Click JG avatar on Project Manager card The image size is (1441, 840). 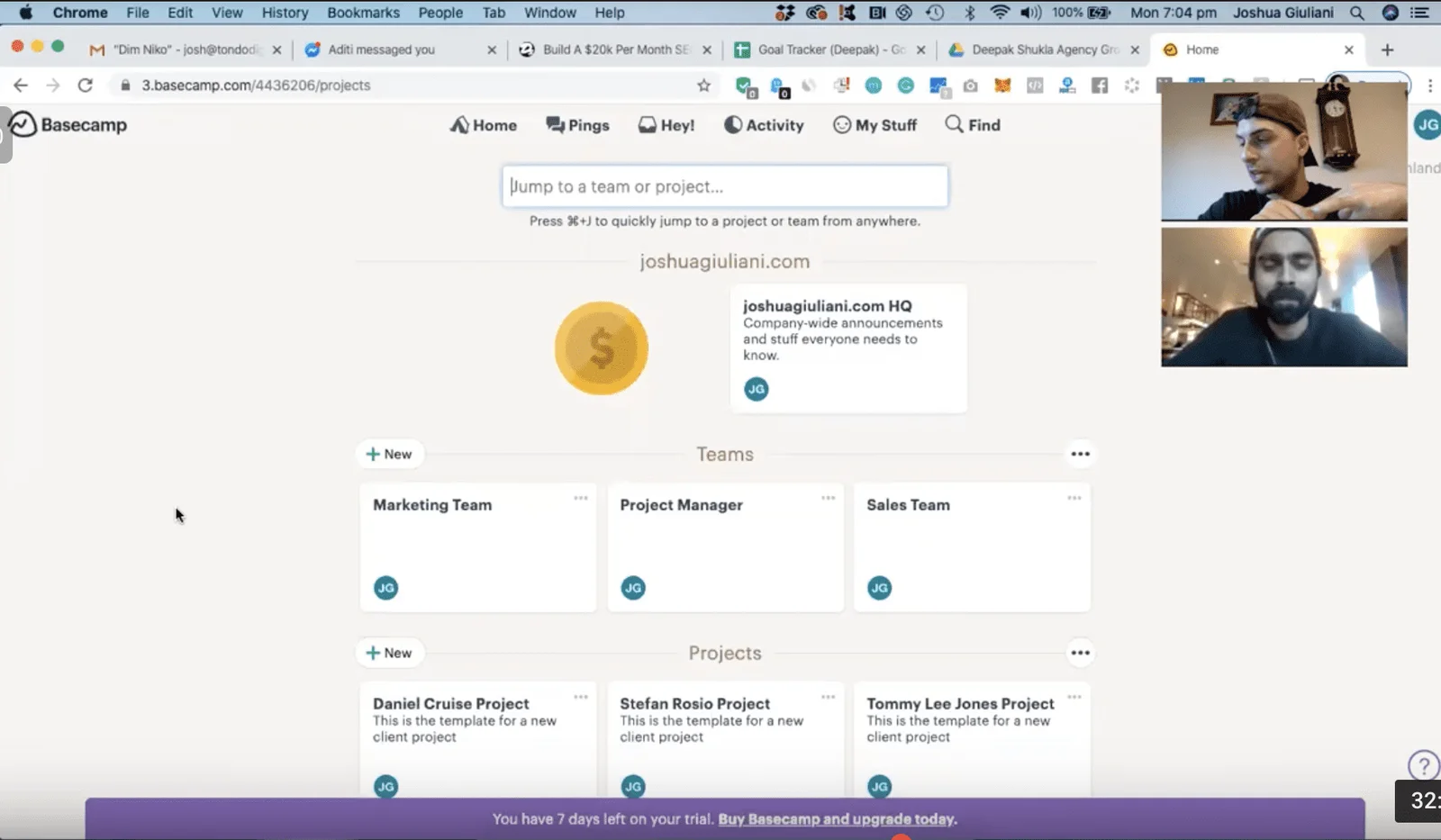633,588
